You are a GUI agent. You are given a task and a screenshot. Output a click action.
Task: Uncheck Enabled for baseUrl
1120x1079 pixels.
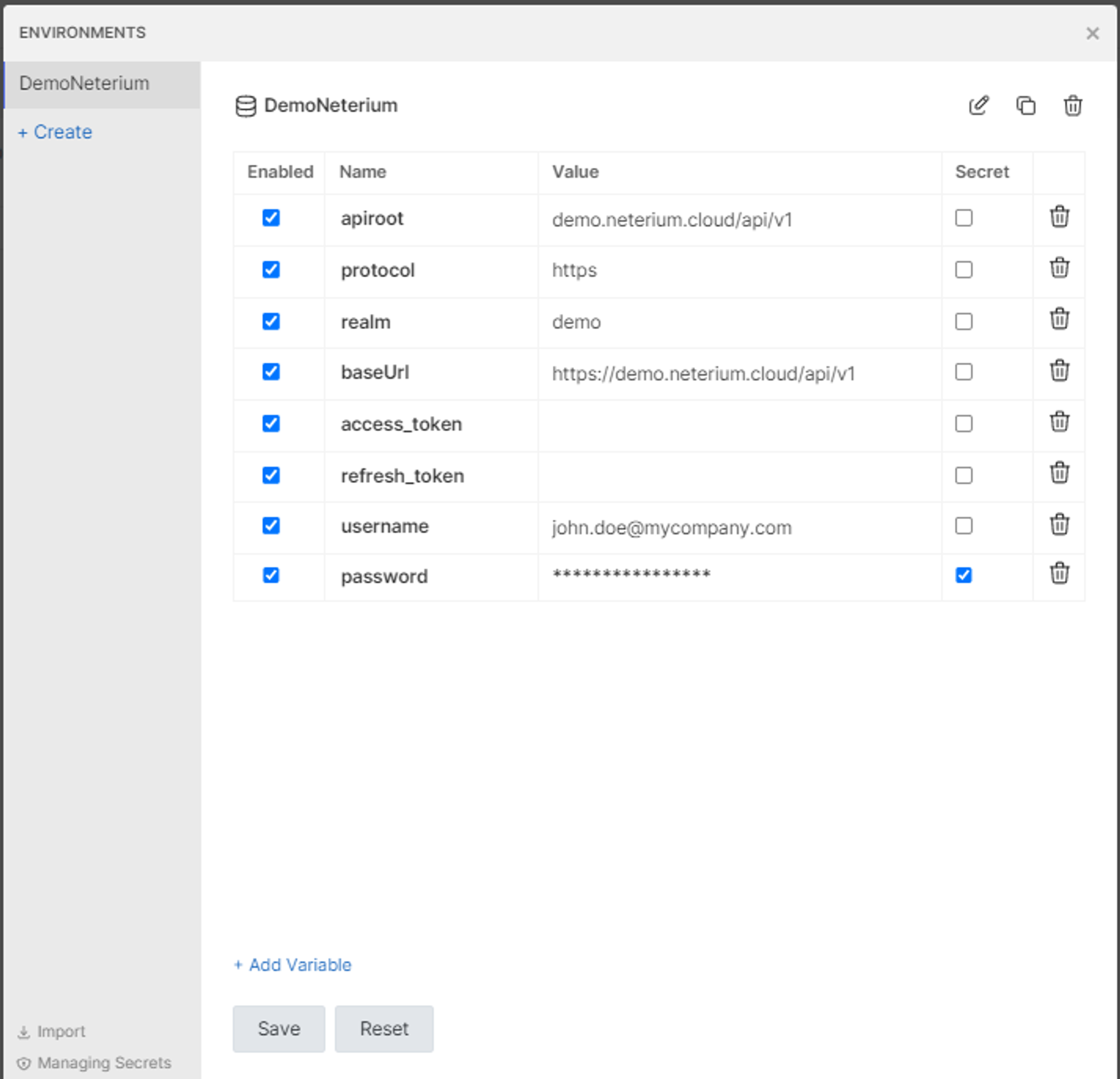pos(271,372)
